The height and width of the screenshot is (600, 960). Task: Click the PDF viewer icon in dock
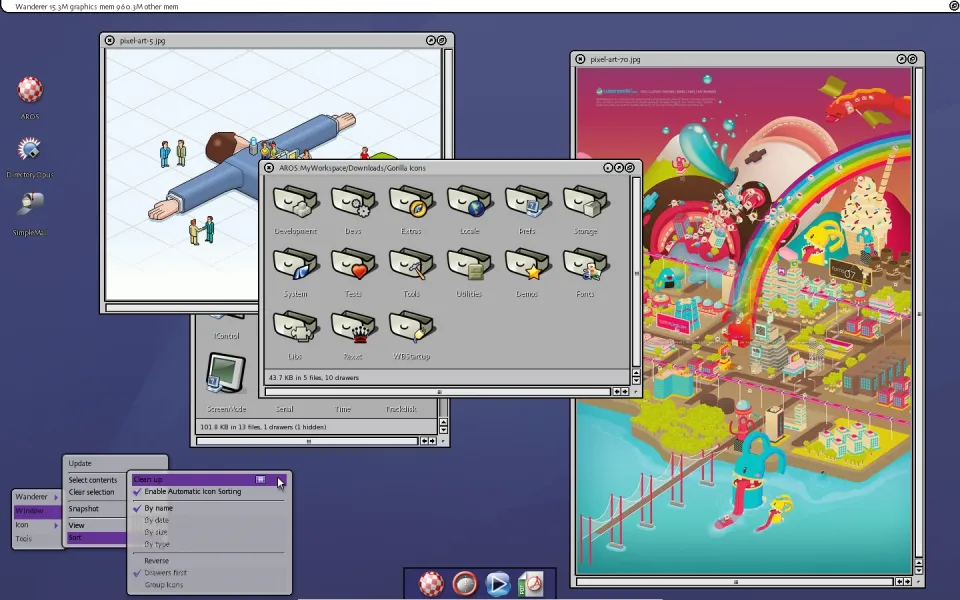click(530, 584)
